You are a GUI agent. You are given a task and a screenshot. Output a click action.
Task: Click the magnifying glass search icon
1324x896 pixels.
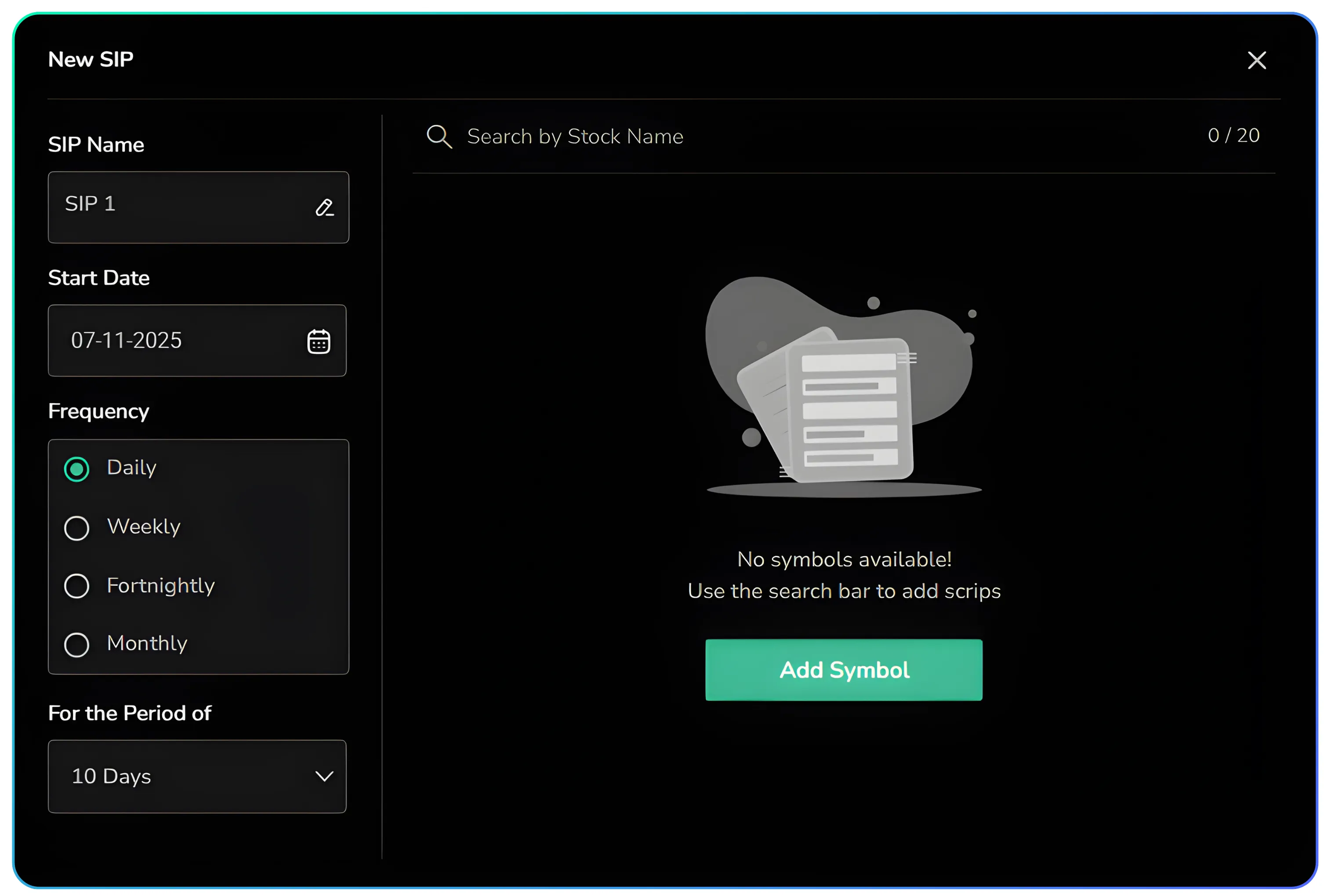tap(439, 137)
